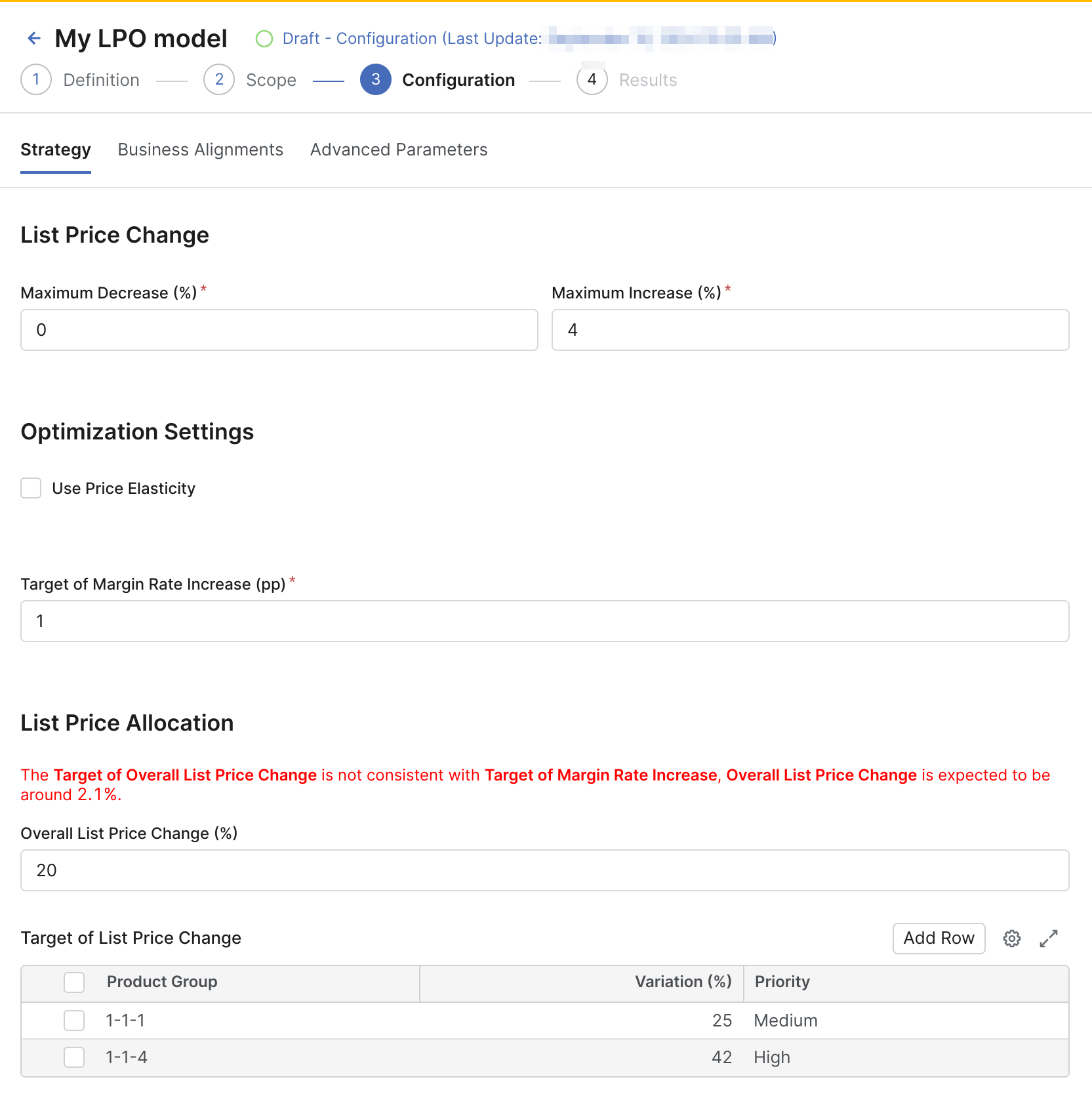Check the row for product group 1-1-1
Screen dimensions: 1092x1094
click(74, 1021)
